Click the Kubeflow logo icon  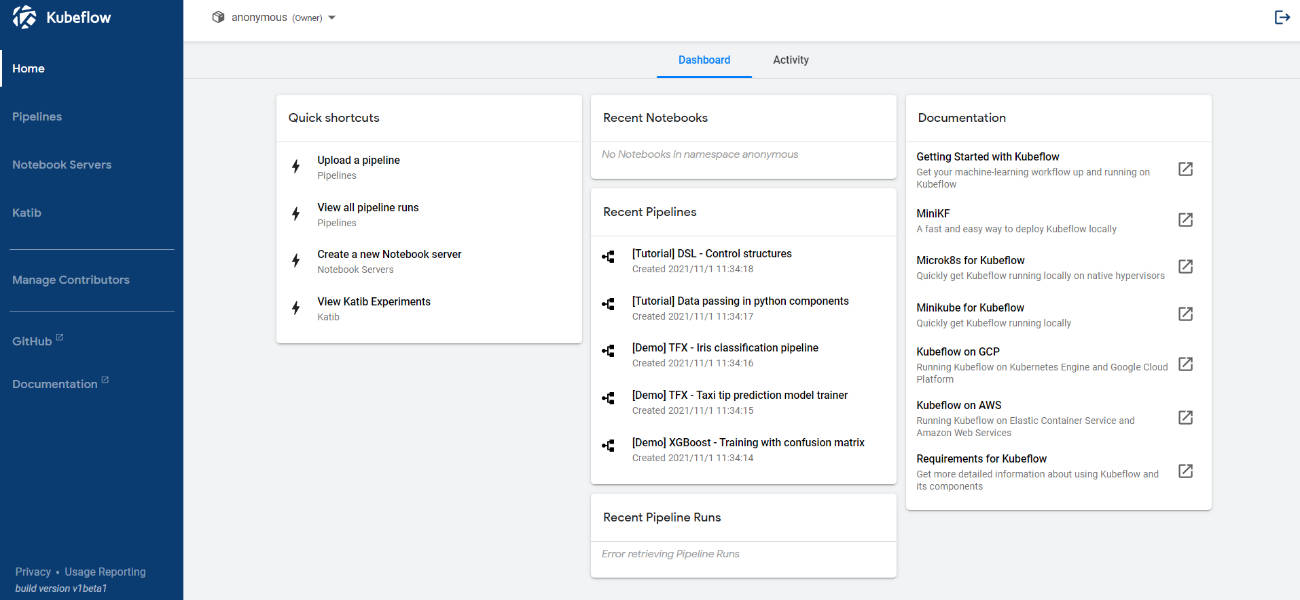(24, 17)
